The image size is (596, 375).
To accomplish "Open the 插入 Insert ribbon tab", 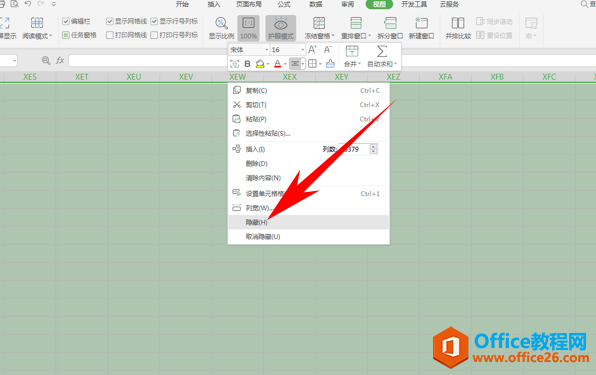I will (x=214, y=4).
